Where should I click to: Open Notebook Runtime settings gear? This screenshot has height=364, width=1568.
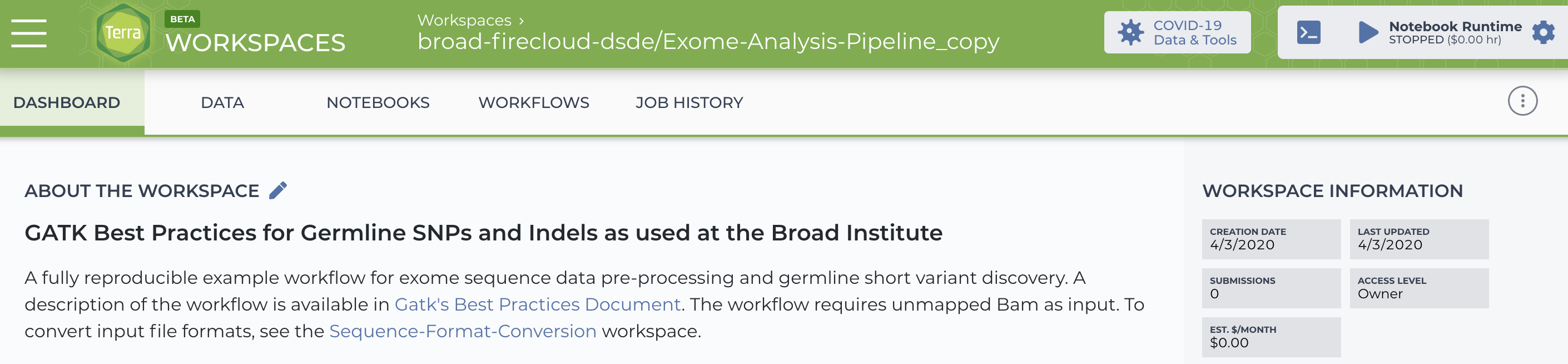click(x=1543, y=32)
